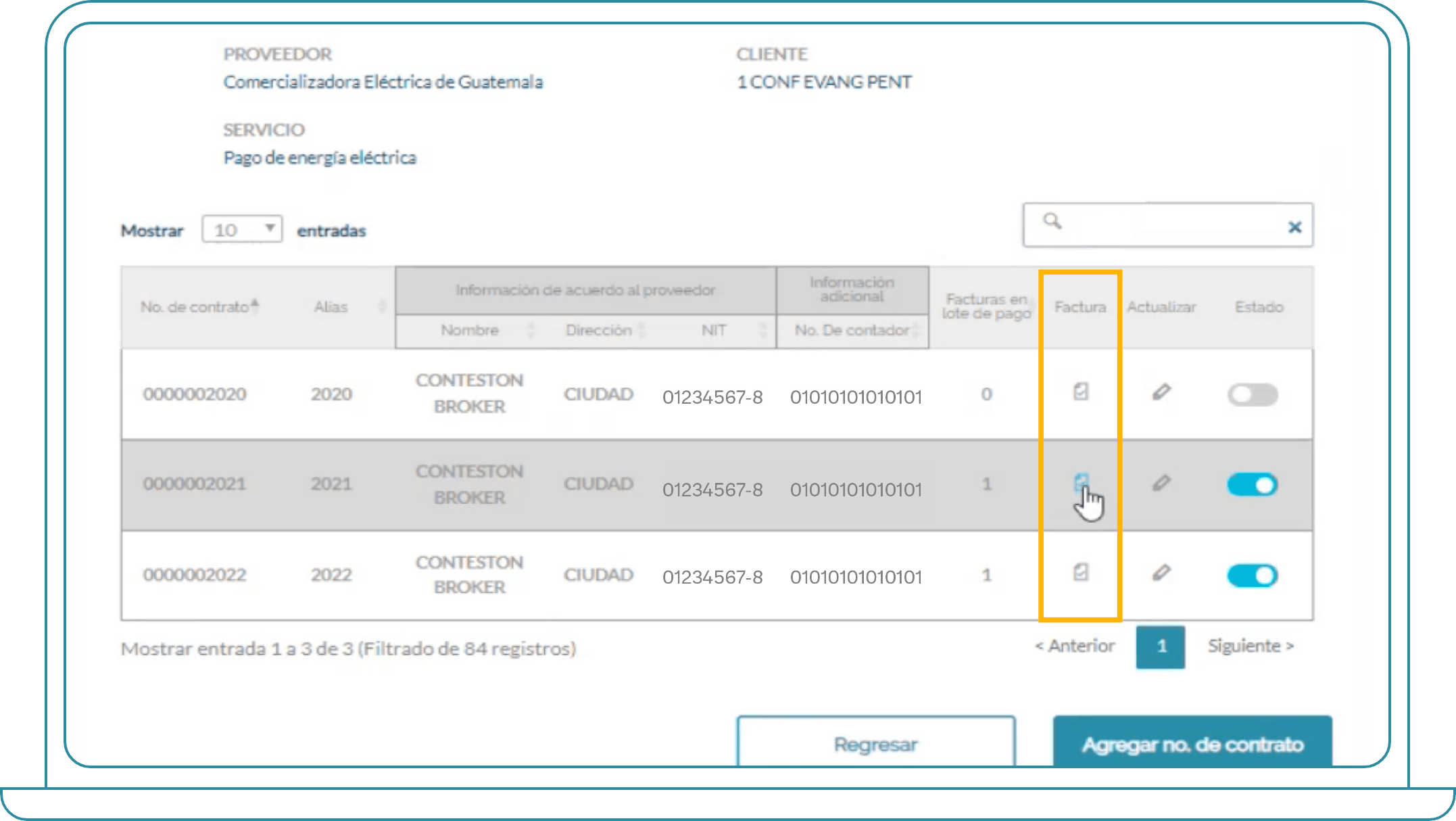
Task: Click the edit pencil for contract 0000002021
Action: point(1161,483)
